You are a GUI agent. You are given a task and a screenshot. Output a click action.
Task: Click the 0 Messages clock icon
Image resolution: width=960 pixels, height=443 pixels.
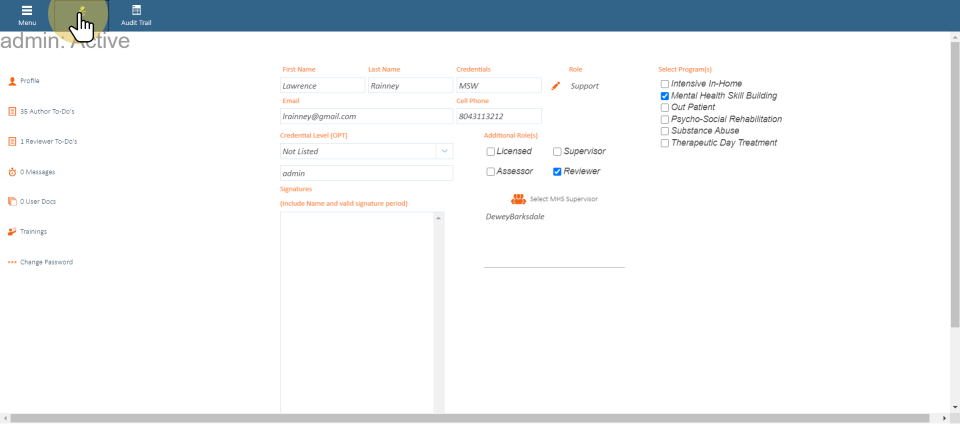pos(12,172)
